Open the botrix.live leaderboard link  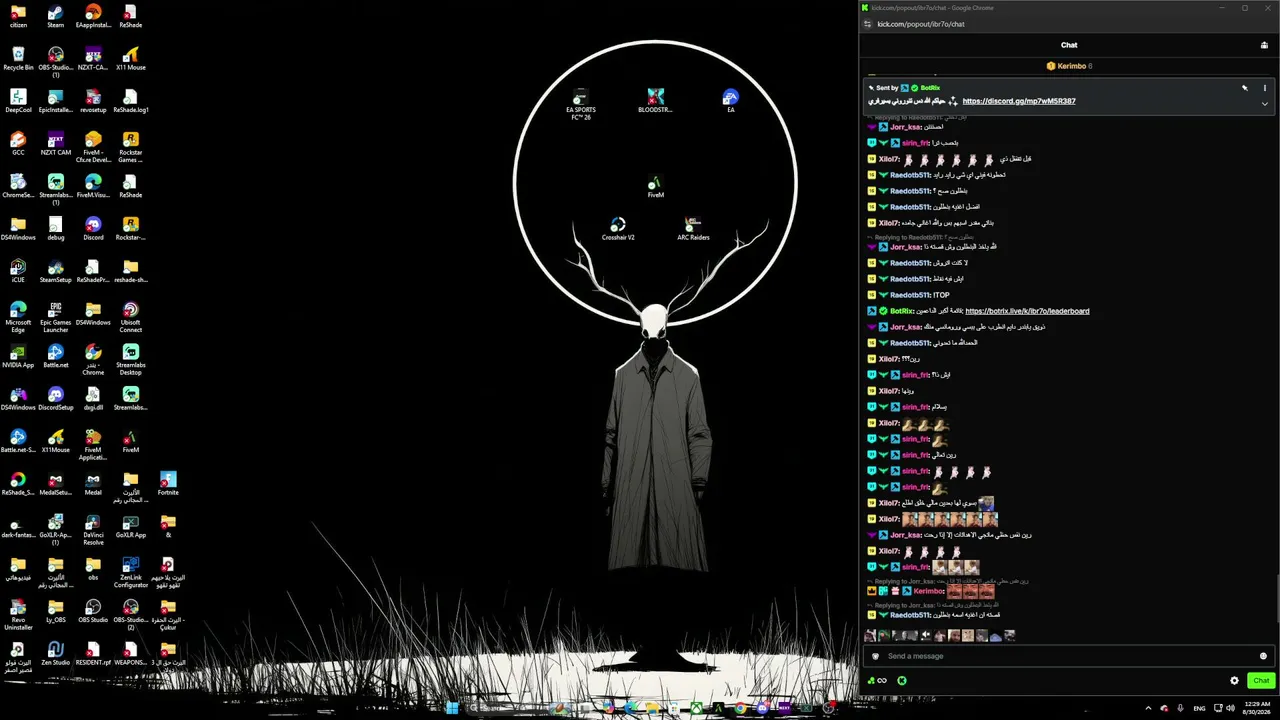click(1027, 311)
